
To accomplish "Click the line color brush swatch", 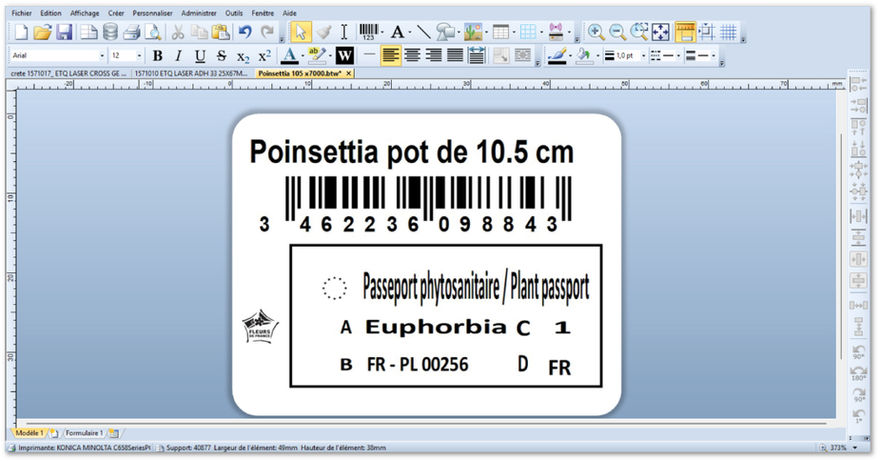I will (557, 56).
